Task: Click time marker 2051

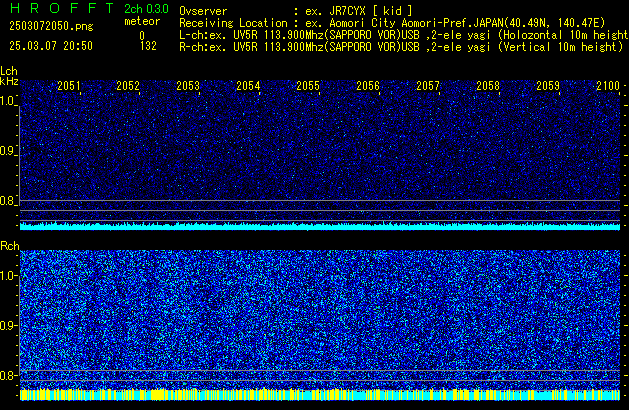Action: click(69, 86)
